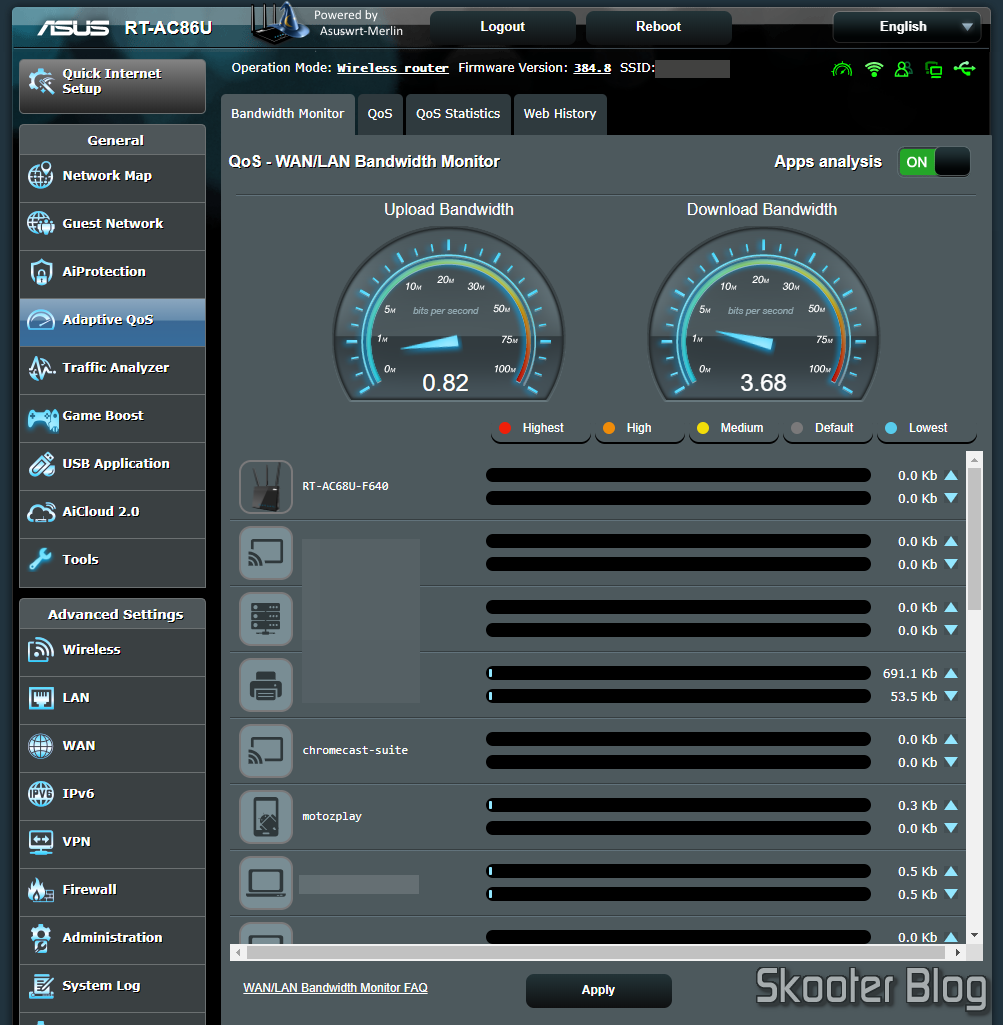Click the printer device icon
The width and height of the screenshot is (1003, 1025).
265,685
